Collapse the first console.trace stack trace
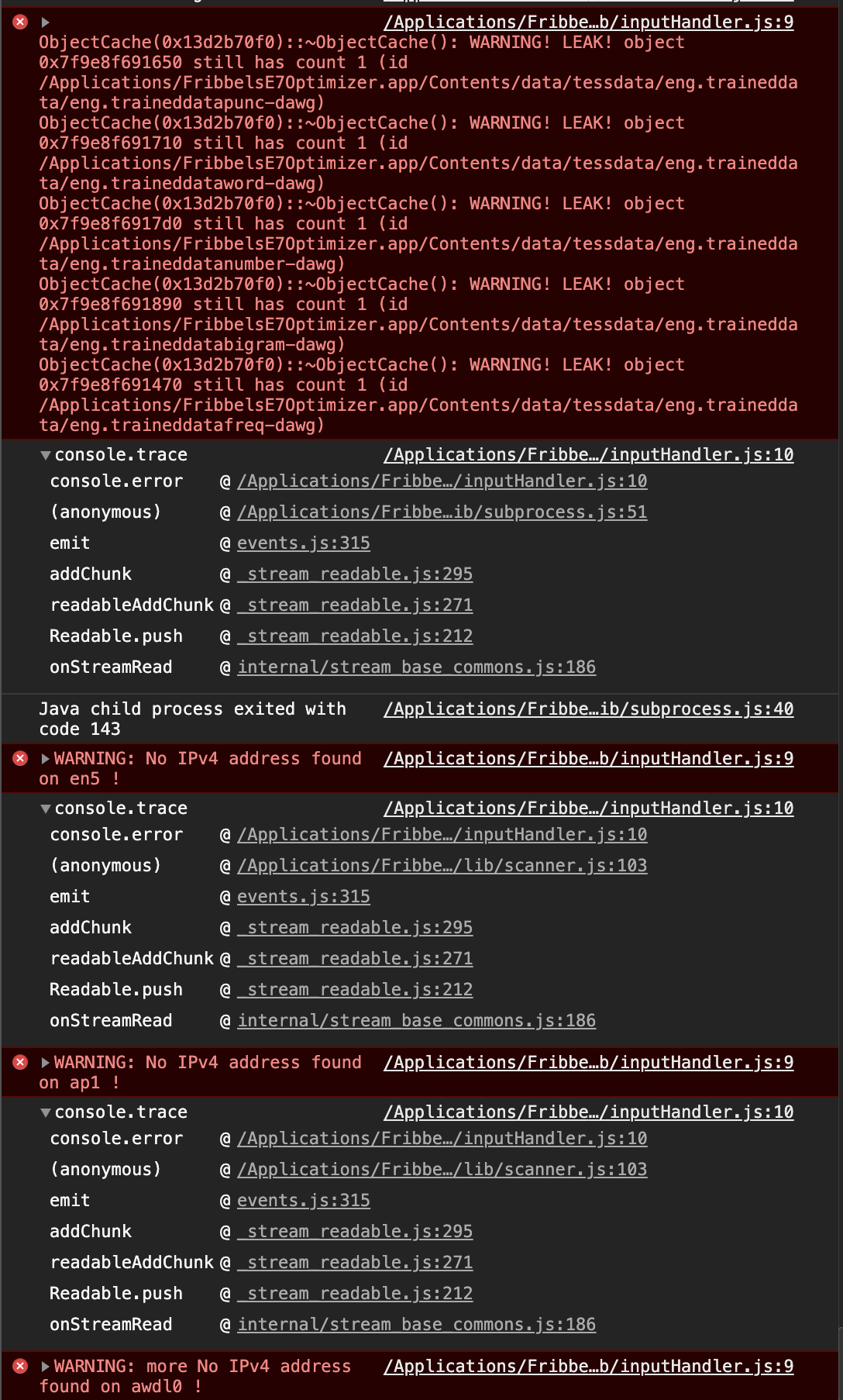 [x=46, y=455]
